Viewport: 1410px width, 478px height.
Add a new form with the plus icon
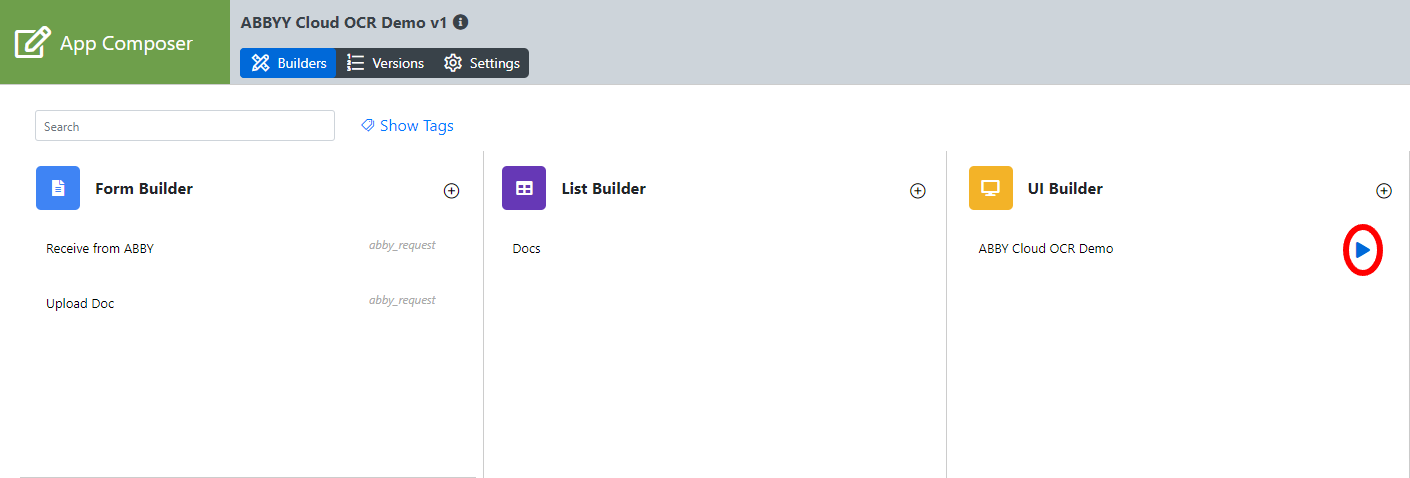(x=451, y=191)
